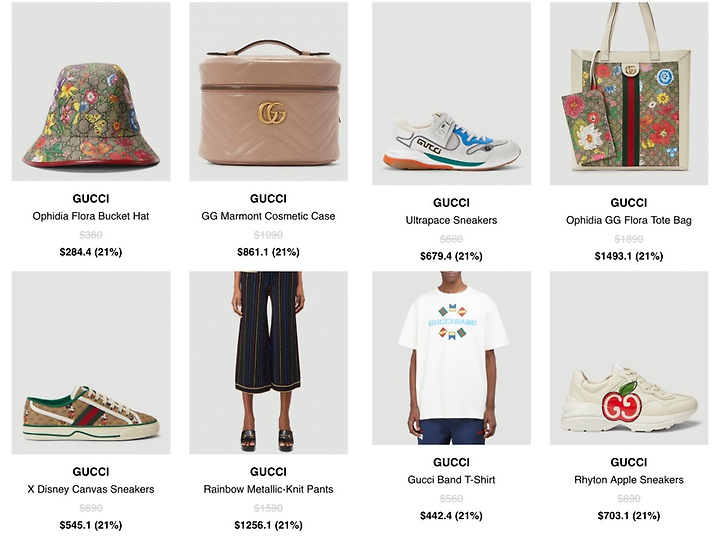Select the GG Marmont Cosmetic Case photo
This screenshot has height=537, width=720.
269,91
